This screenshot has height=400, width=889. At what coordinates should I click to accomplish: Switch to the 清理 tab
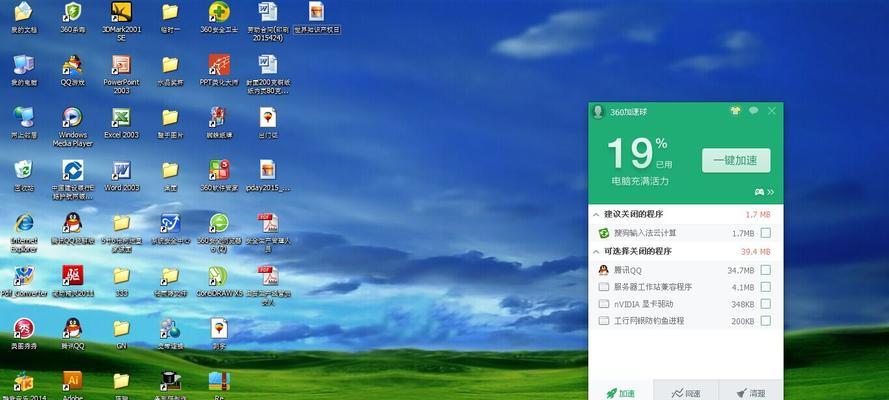[751, 393]
